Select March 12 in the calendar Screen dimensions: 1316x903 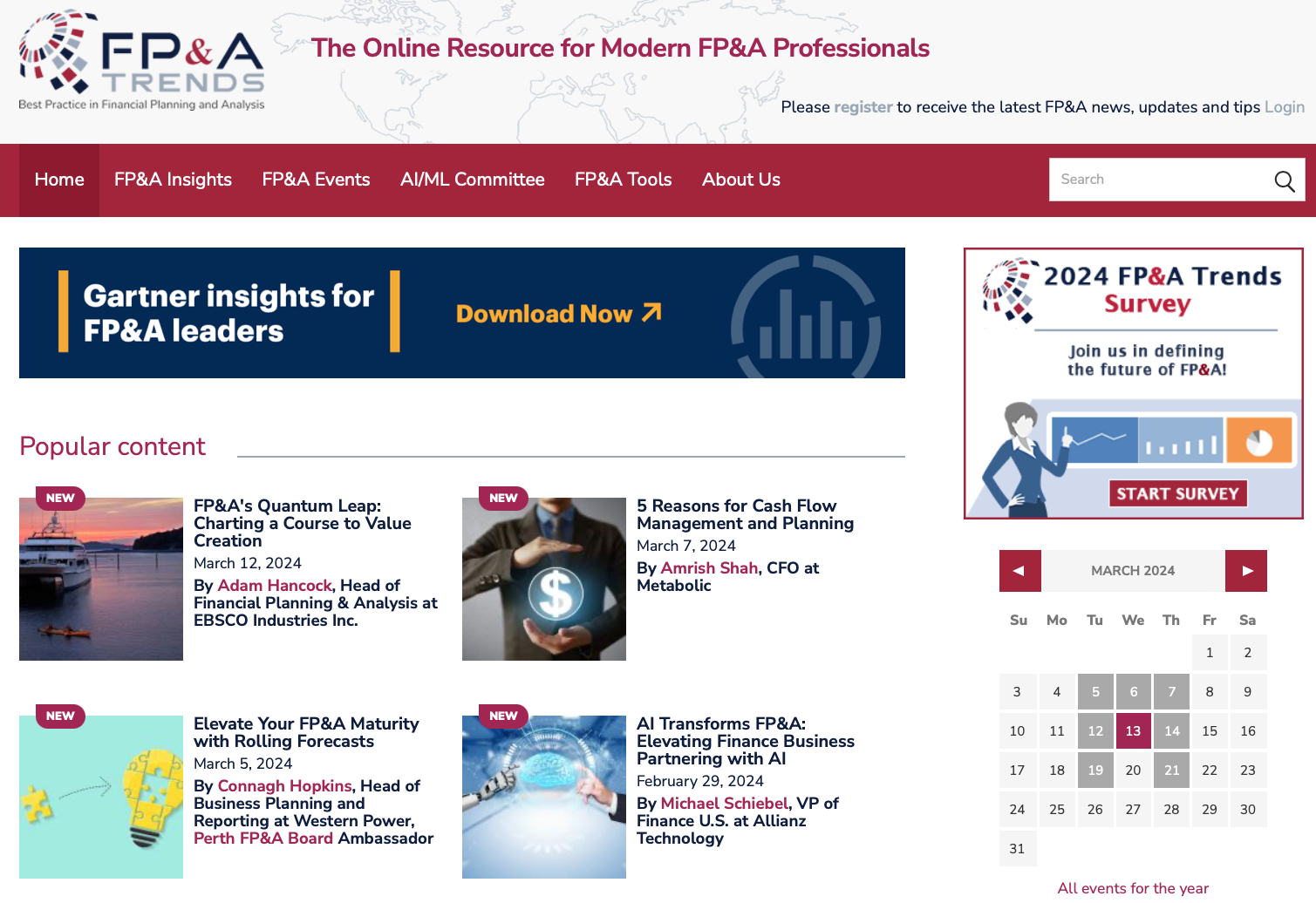point(1095,731)
